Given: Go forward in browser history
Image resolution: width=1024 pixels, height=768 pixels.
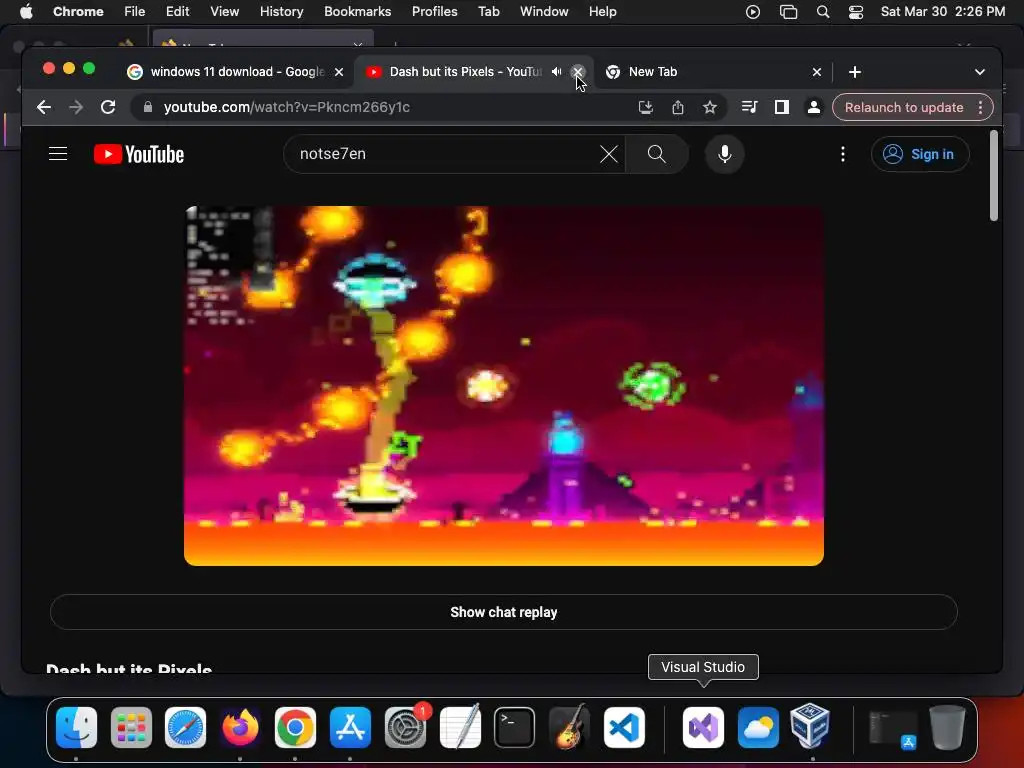Looking at the screenshot, I should coord(76,107).
